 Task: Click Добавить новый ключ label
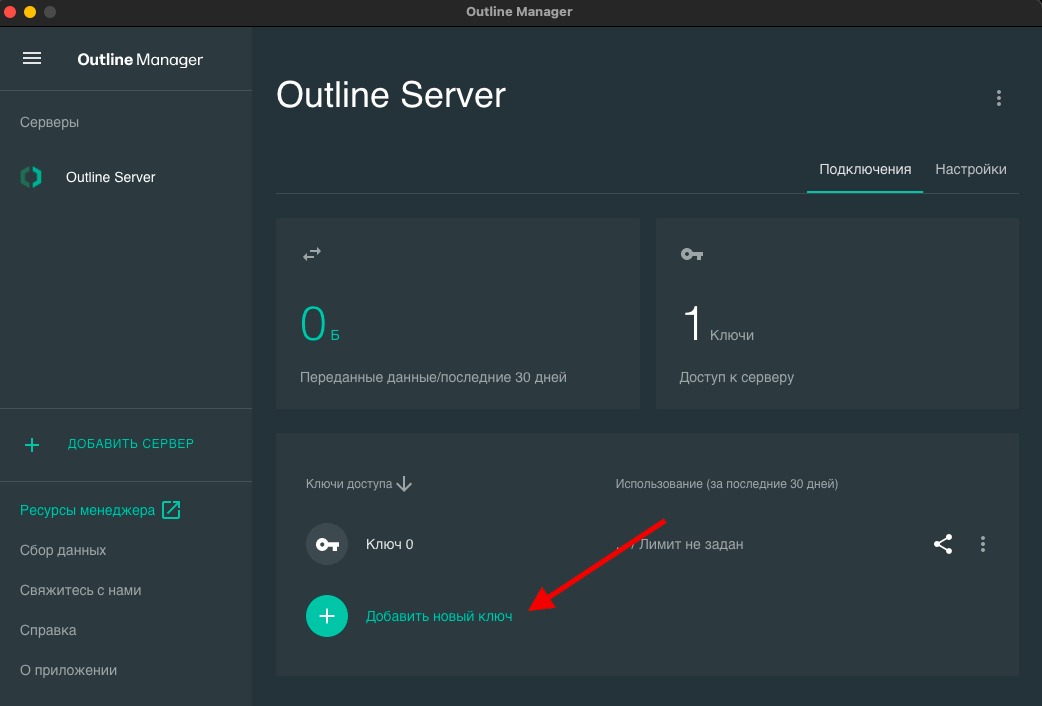tap(439, 616)
